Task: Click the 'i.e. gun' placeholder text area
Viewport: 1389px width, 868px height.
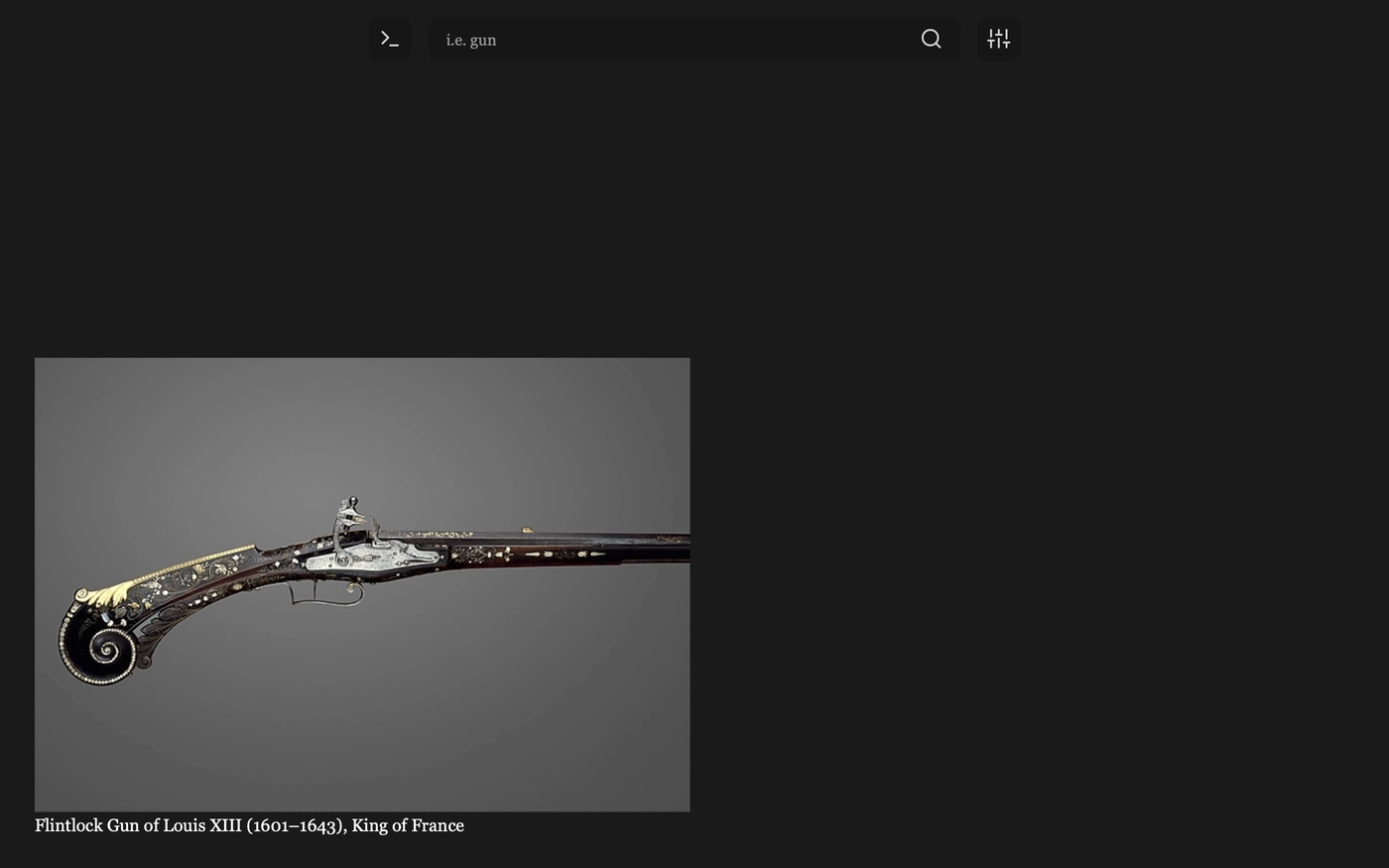Action: [471, 39]
